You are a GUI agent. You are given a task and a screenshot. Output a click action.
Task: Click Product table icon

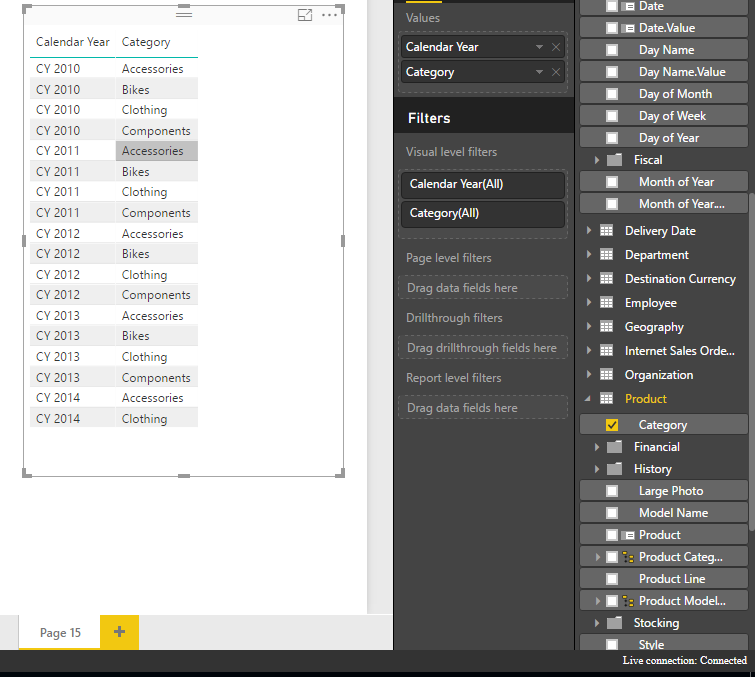(606, 399)
